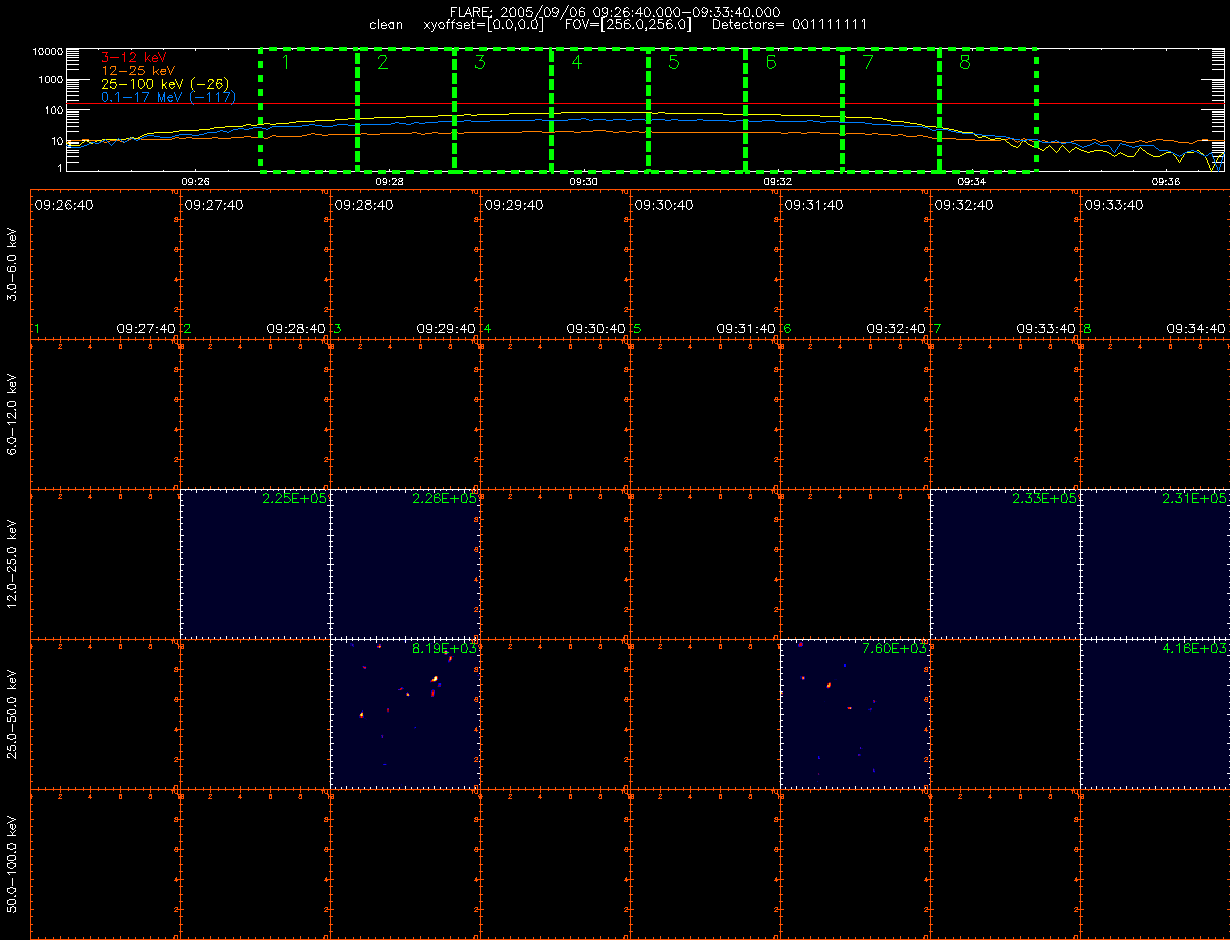Viewport: 1230px width, 940px height.
Task: Click the '3.0-6.0 keV' row label
Action: 12,264
